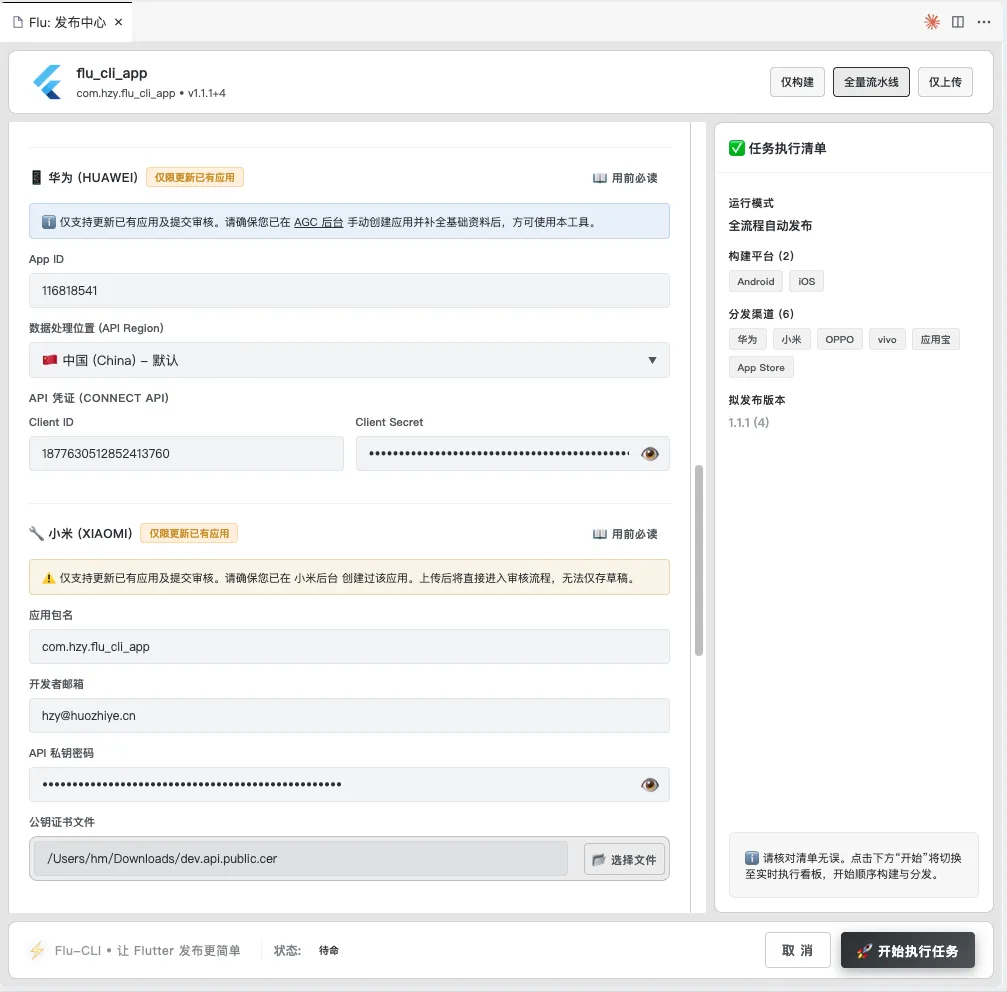
Task: Click the 公钥证书文件 path field
Action: pyautogui.click(x=301, y=858)
